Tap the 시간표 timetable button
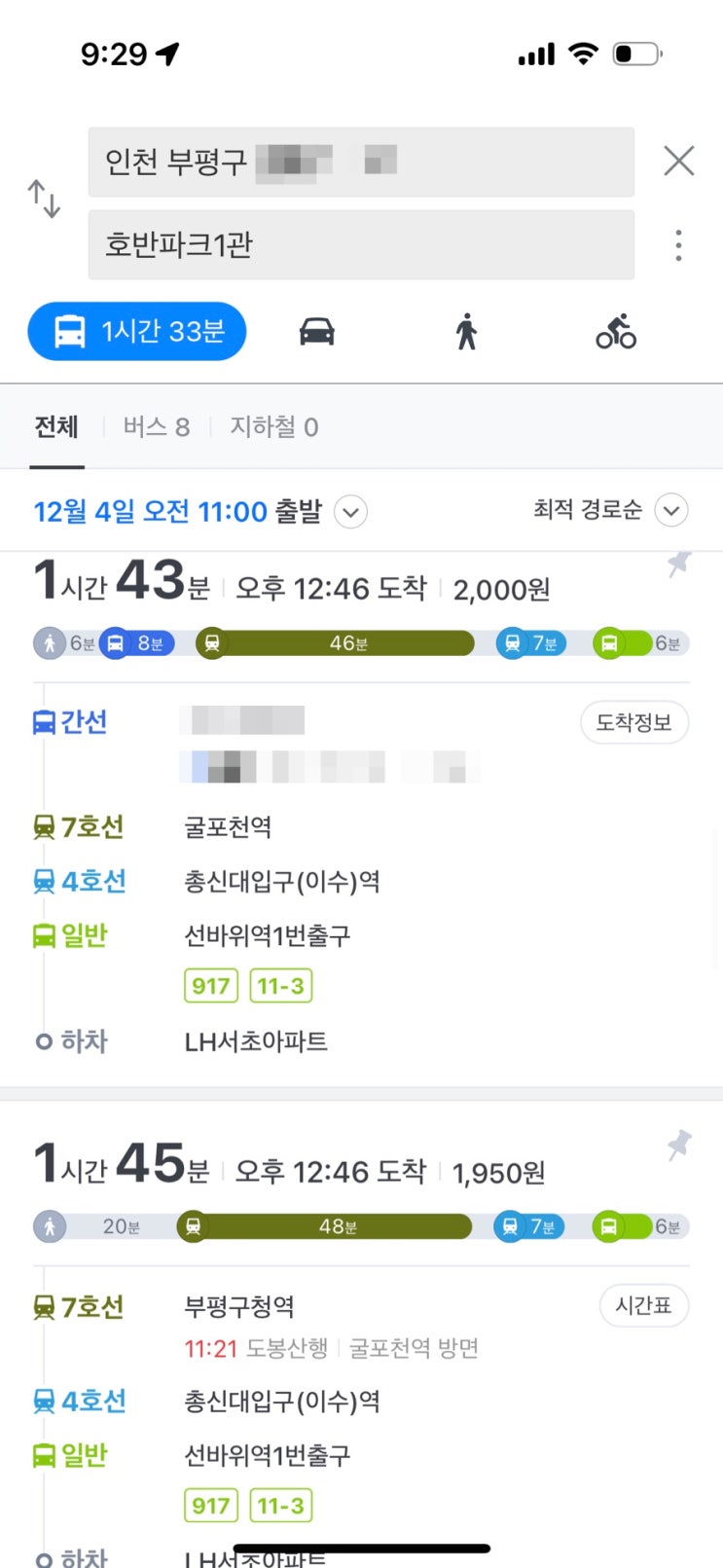723x1568 pixels. [643, 1305]
